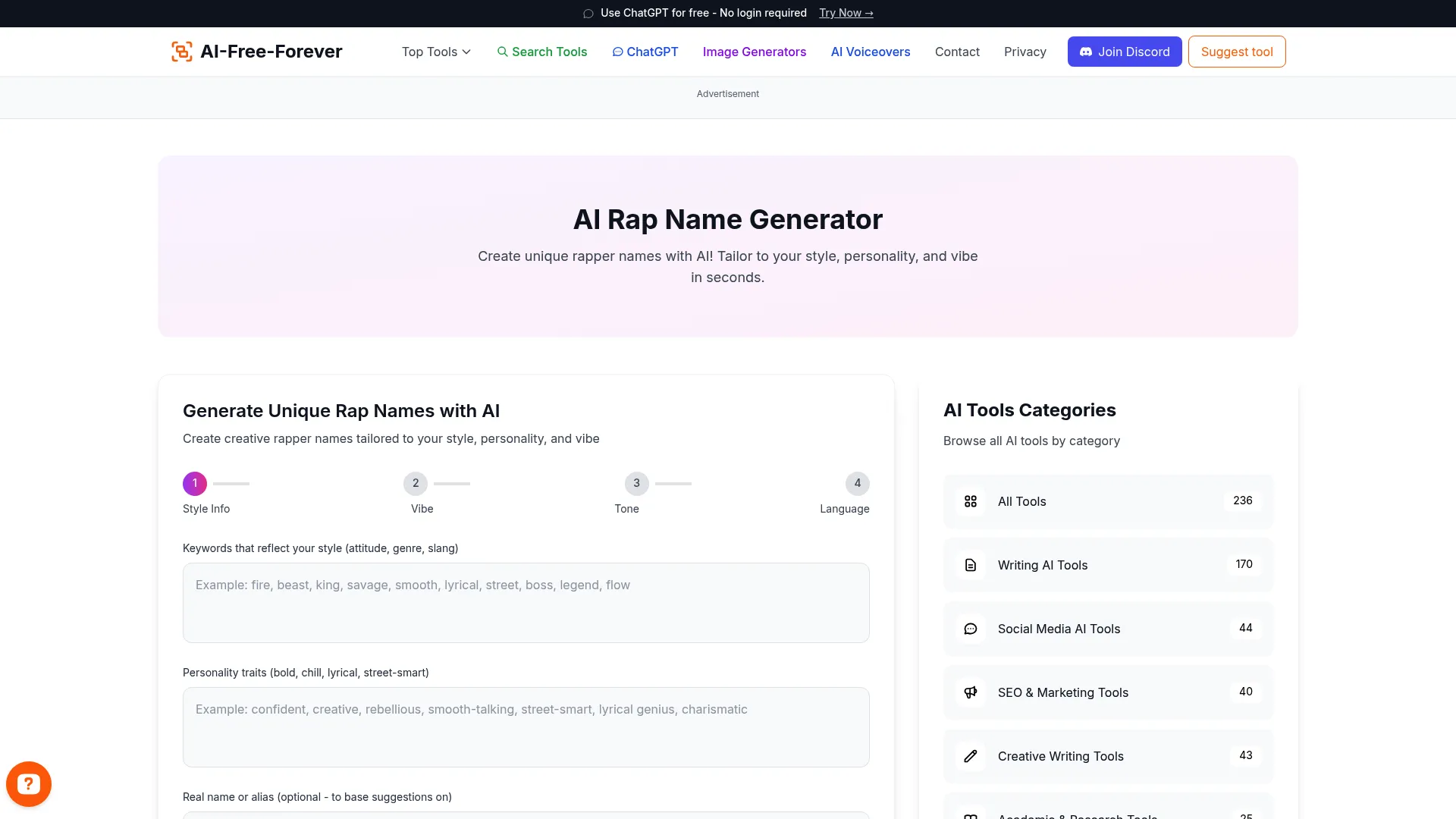The image size is (1456, 819).
Task: Select step 2 Vibe in the stepper
Action: pyautogui.click(x=416, y=483)
